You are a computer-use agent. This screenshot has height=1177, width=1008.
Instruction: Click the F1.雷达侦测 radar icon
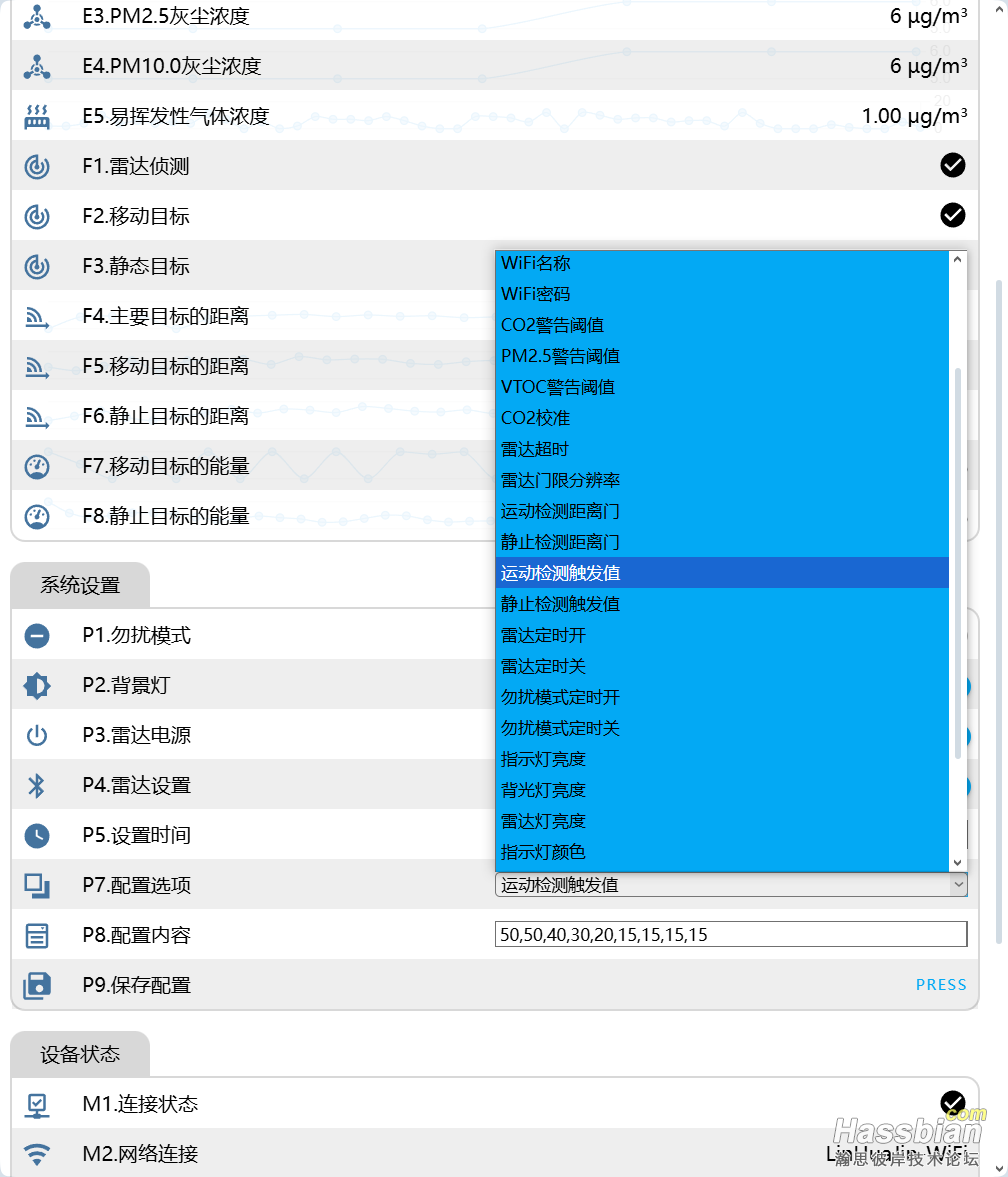click(37, 166)
